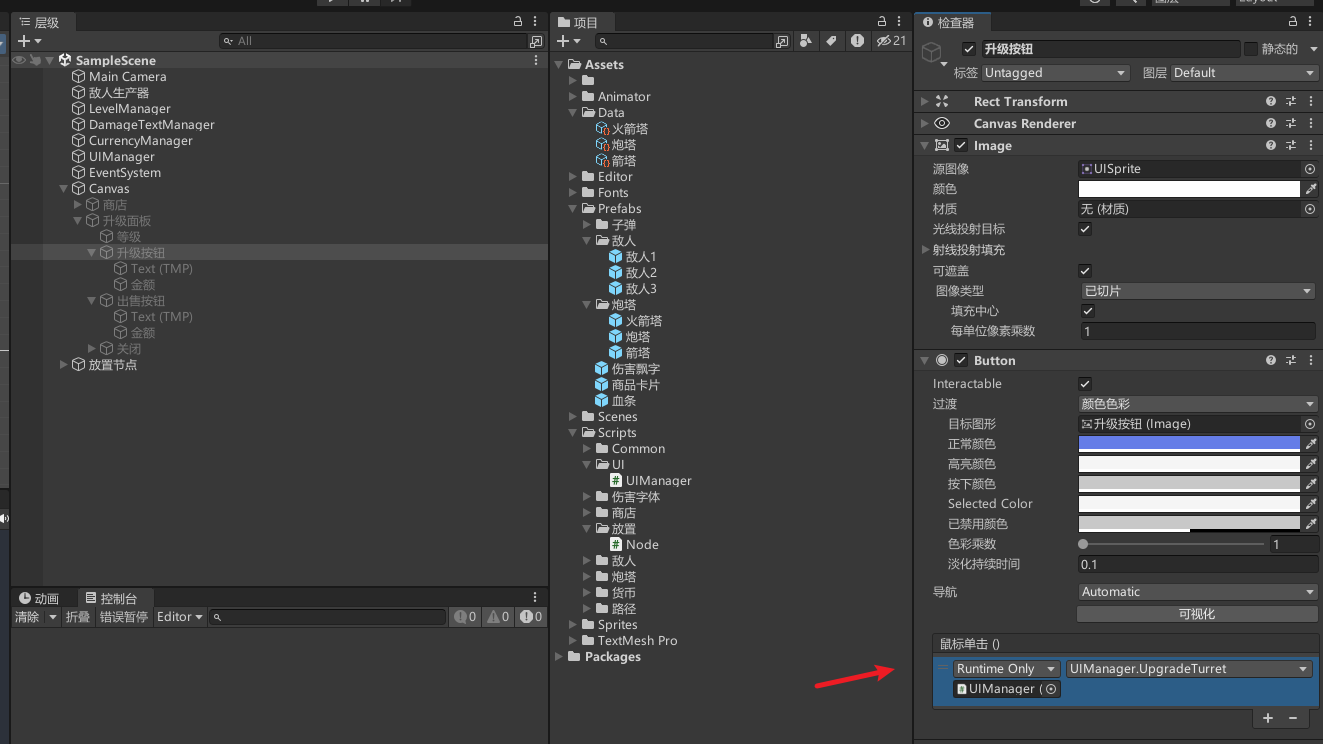The width and height of the screenshot is (1323, 744).
Task: Toggle SampleScene visibility eye icon
Action: (x=19, y=60)
